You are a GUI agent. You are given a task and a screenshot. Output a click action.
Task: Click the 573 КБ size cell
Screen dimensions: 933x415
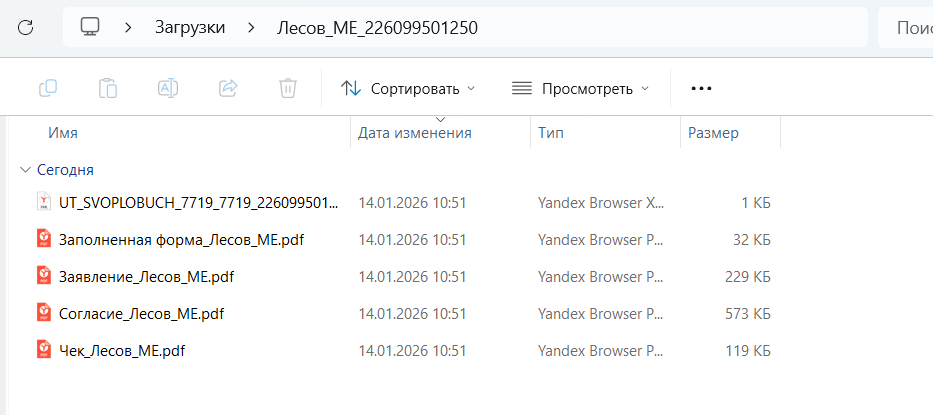(748, 313)
